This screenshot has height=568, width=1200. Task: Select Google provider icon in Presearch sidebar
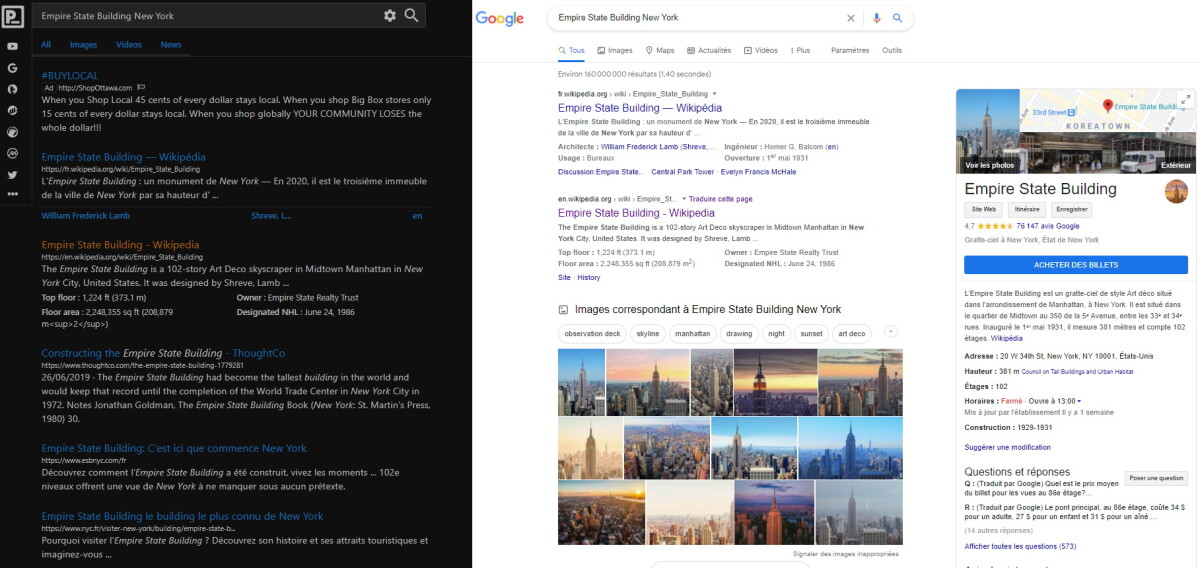coord(12,67)
